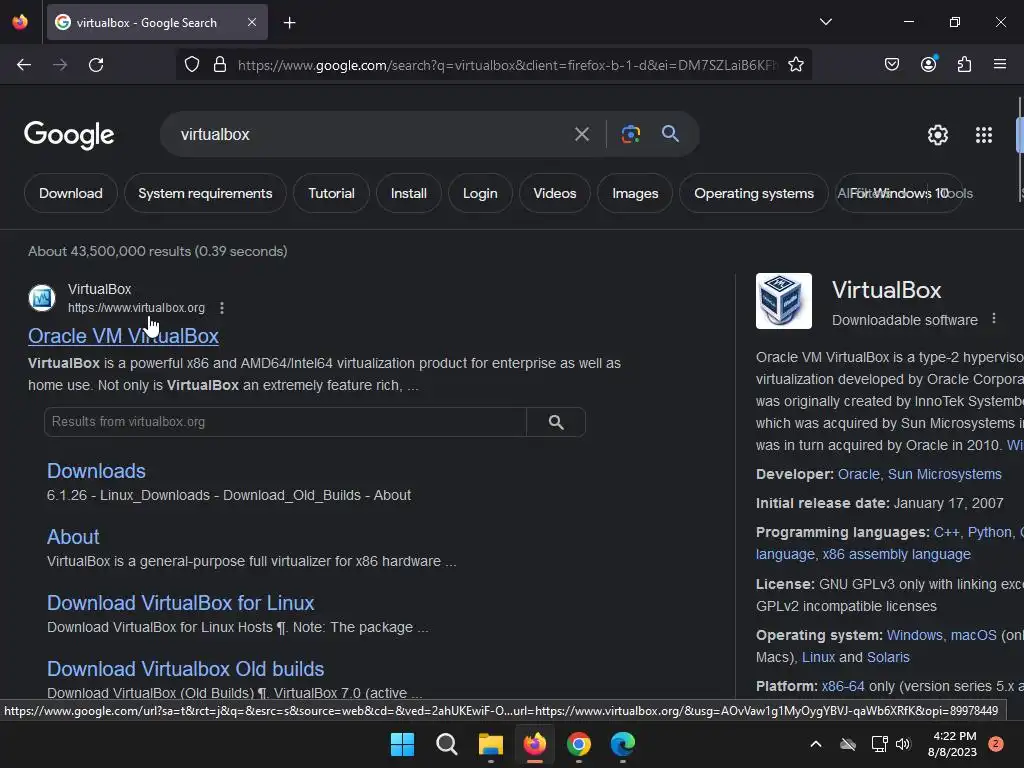Viewport: 1024px width, 768px height.
Task: Open the About sitelink
Action: (x=73, y=537)
